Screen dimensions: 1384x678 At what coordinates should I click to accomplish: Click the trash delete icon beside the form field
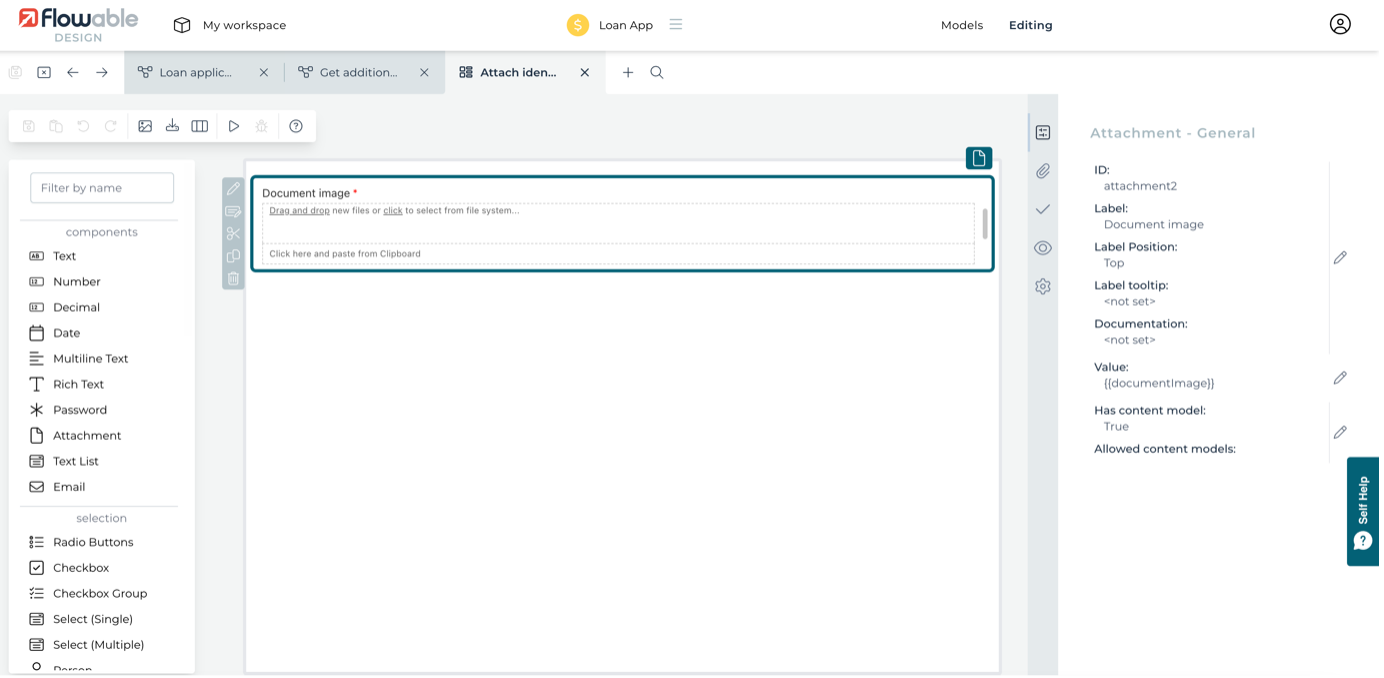[x=233, y=279]
